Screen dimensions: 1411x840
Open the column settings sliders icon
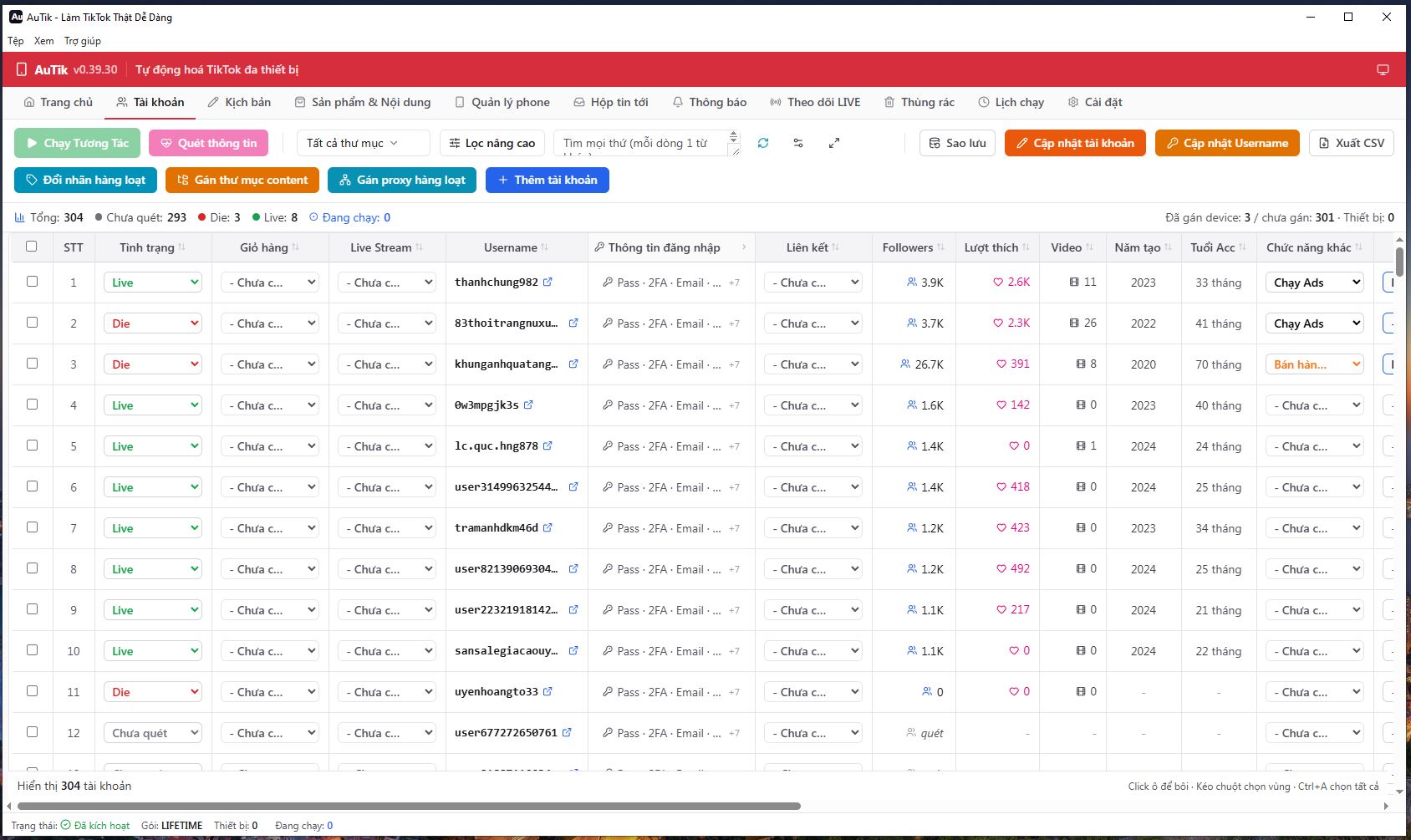pyautogui.click(x=798, y=143)
